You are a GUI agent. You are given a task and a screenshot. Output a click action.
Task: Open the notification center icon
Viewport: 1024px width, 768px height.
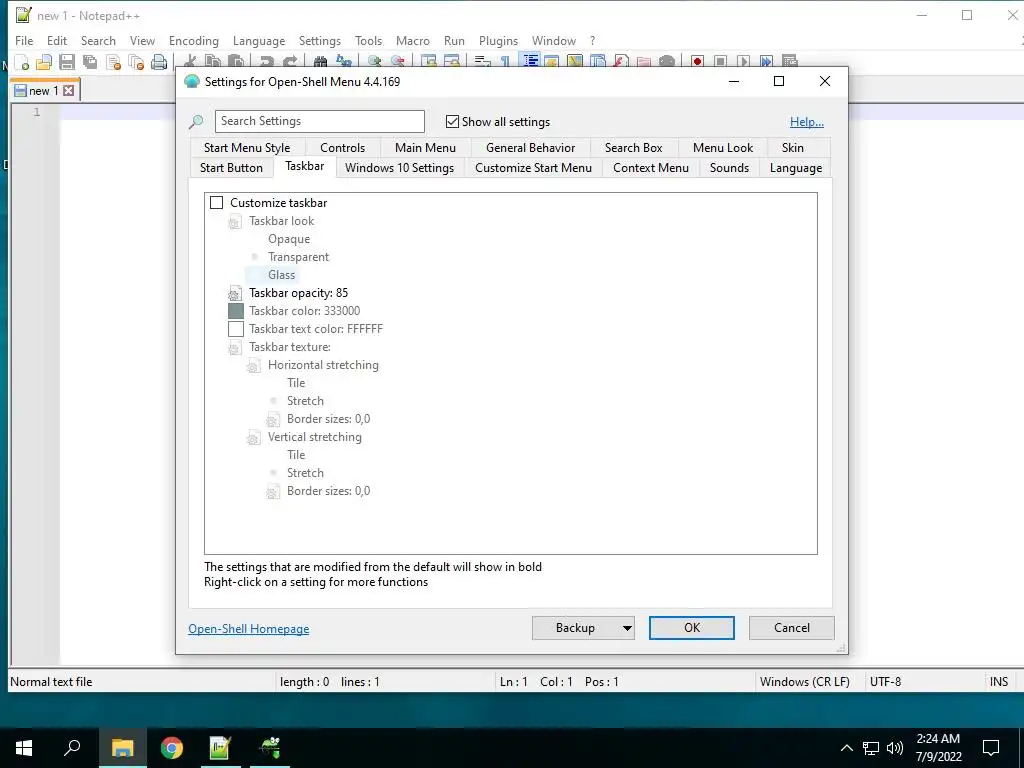click(991, 748)
